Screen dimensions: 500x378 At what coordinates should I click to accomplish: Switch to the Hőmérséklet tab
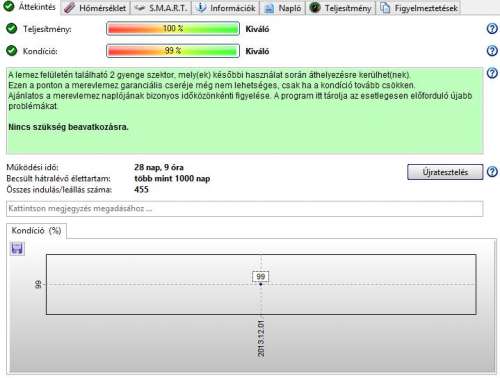(95, 8)
